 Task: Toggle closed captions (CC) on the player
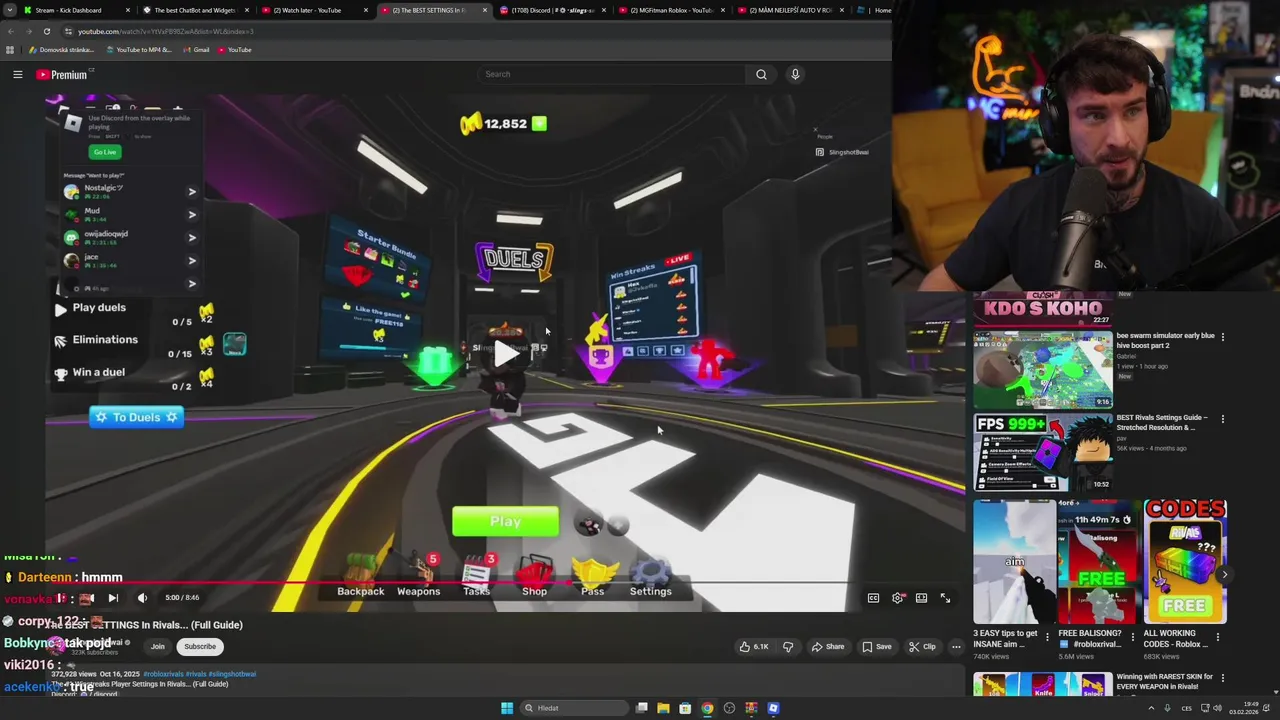[x=873, y=598]
